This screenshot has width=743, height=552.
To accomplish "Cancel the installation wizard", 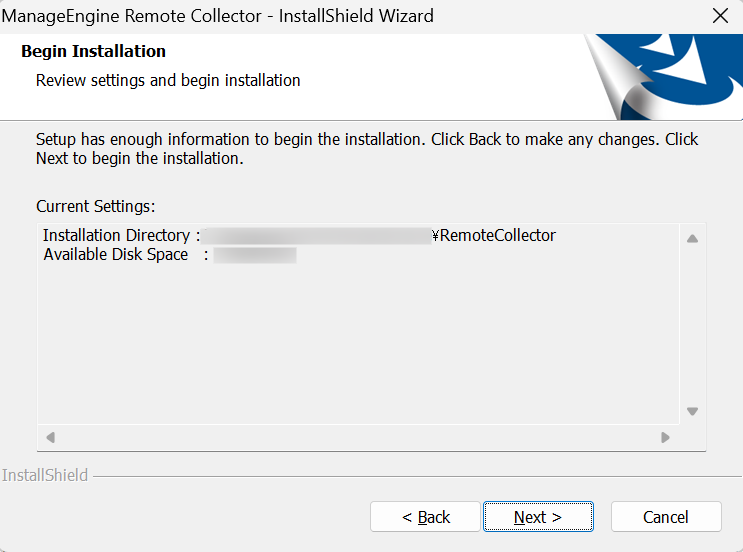I will pyautogui.click(x=666, y=516).
